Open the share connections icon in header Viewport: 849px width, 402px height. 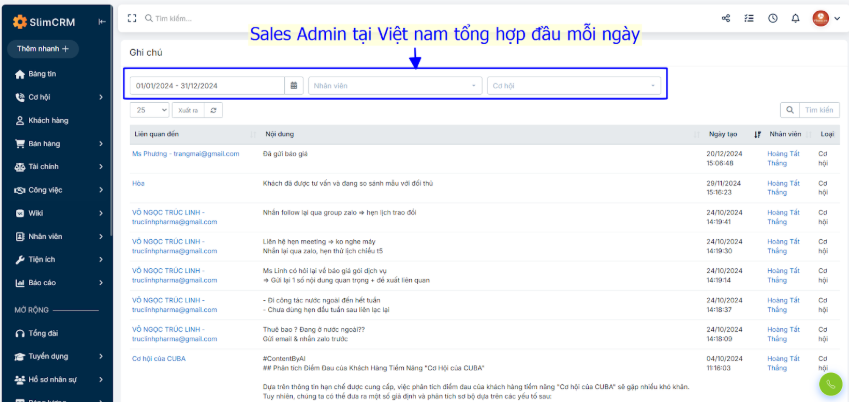point(725,18)
